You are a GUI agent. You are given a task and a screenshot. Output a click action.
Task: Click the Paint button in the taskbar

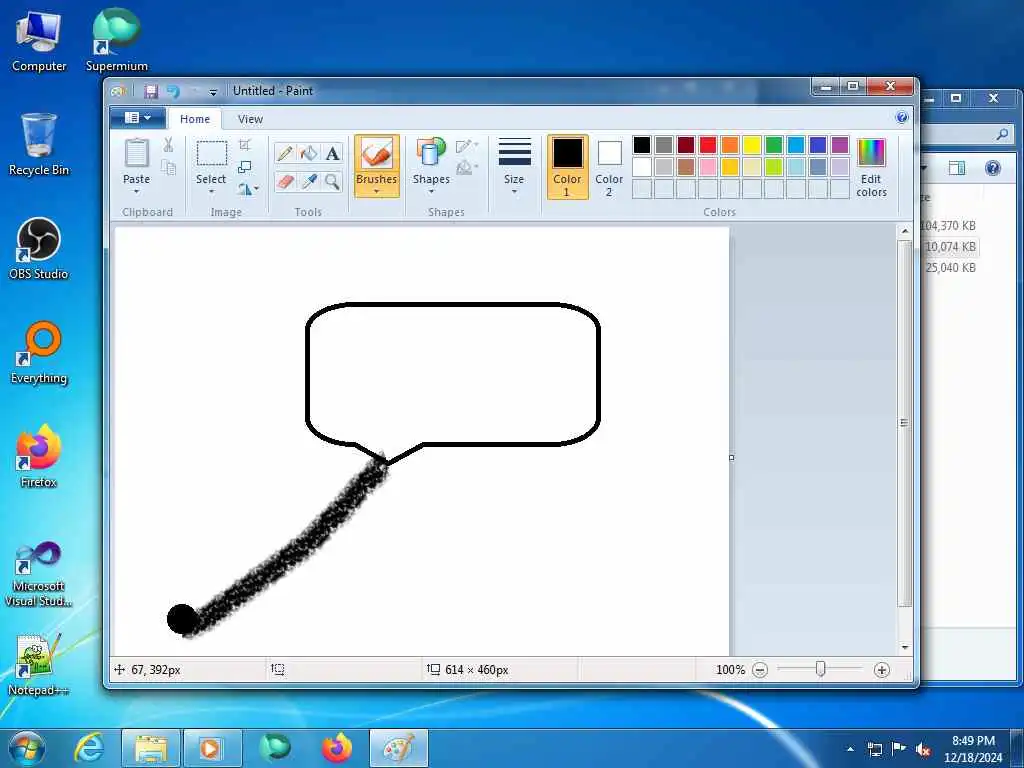coord(399,748)
